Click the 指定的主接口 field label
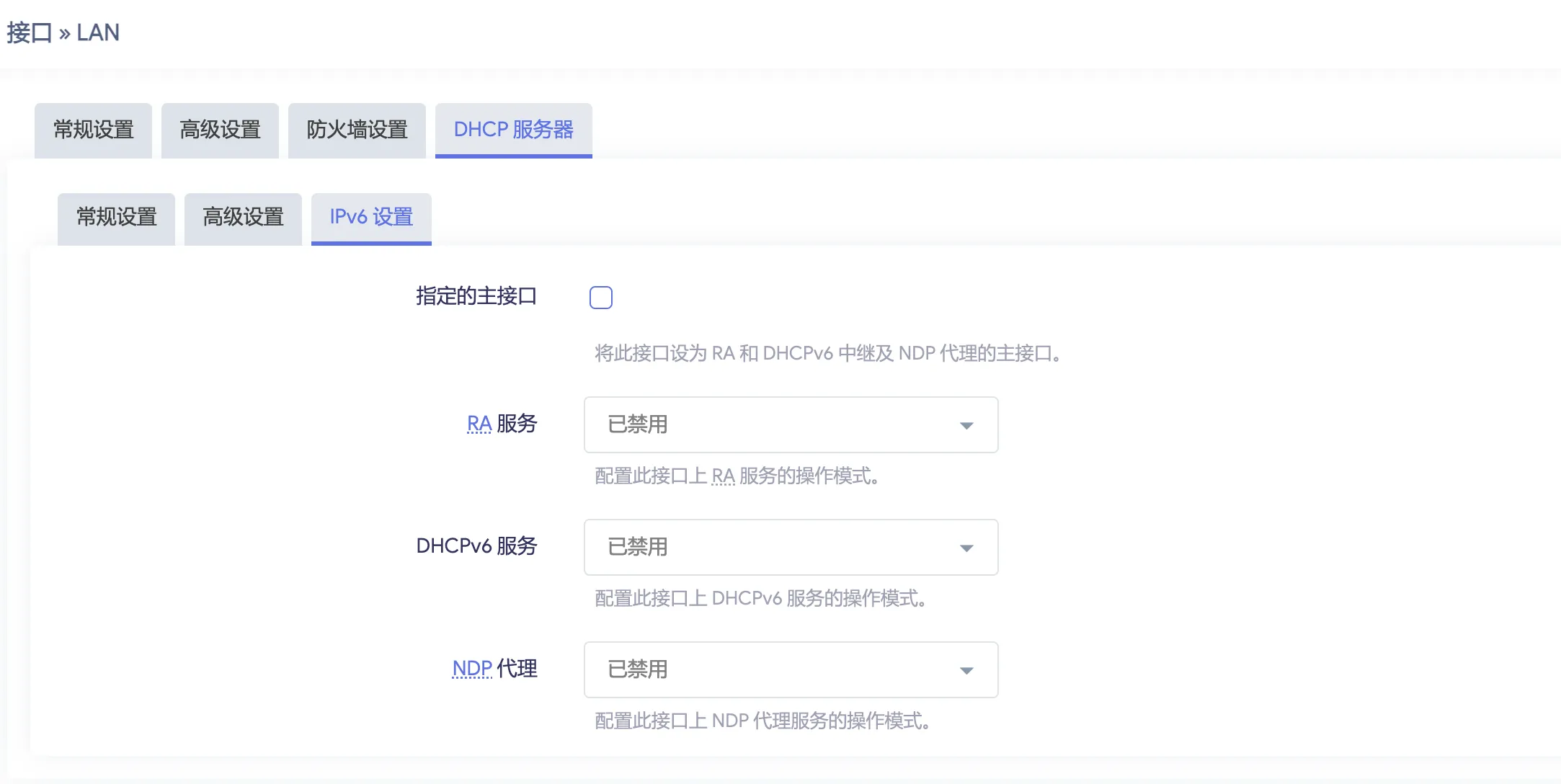The height and width of the screenshot is (784, 1561). coord(476,296)
